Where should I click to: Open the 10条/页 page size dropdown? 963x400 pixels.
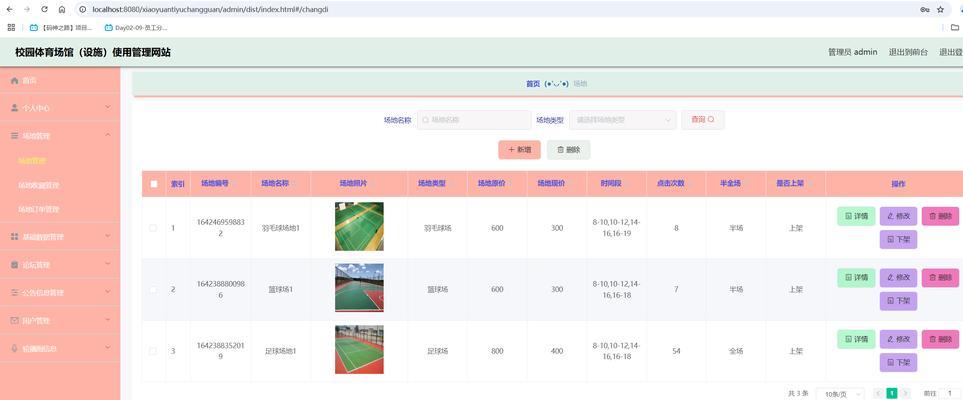click(840, 394)
